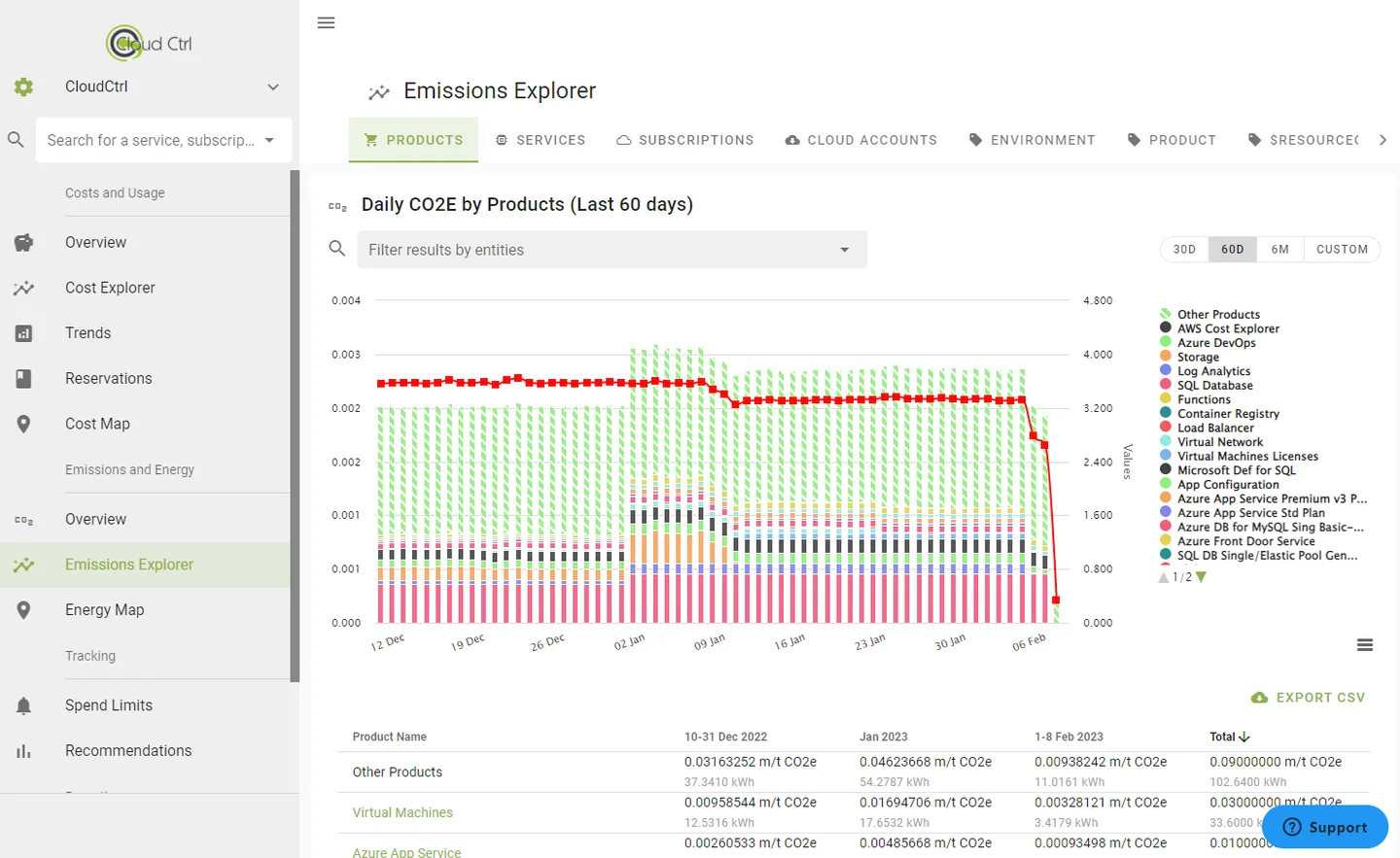Export data with Export CSV button
The image size is (1400, 858).
pyautogui.click(x=1309, y=698)
